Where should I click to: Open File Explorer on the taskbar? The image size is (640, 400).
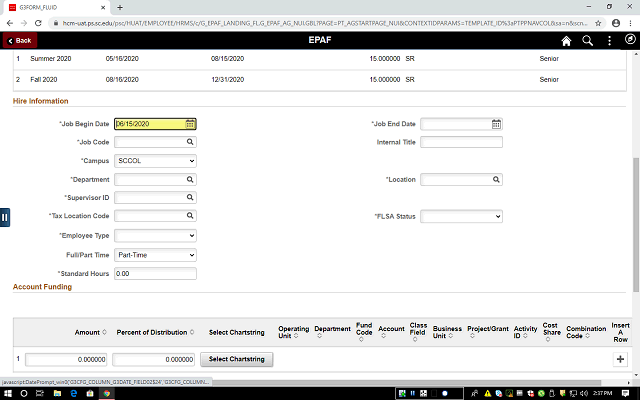click(x=57, y=393)
